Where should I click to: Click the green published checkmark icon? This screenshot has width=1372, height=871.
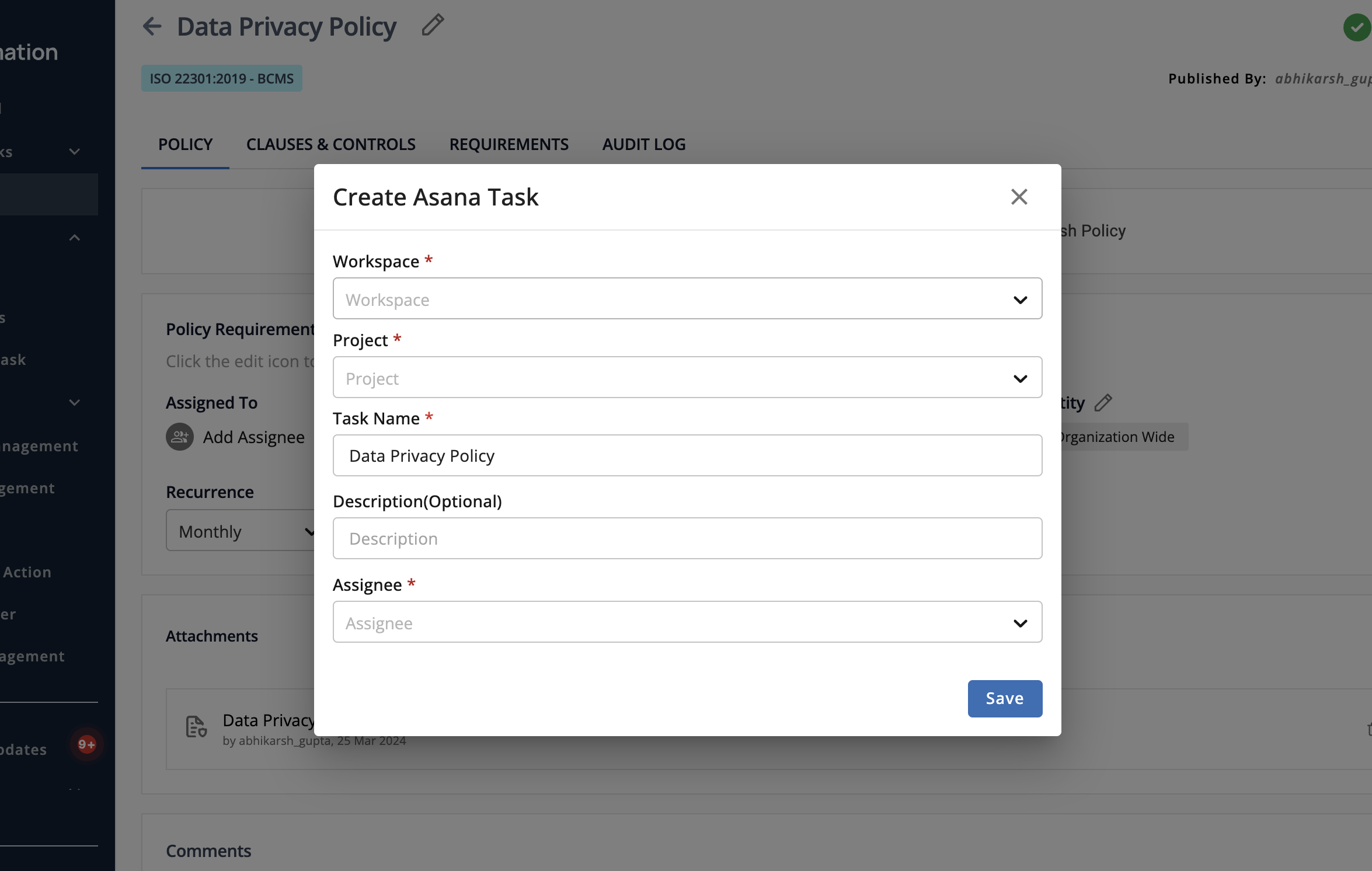coord(1357,27)
